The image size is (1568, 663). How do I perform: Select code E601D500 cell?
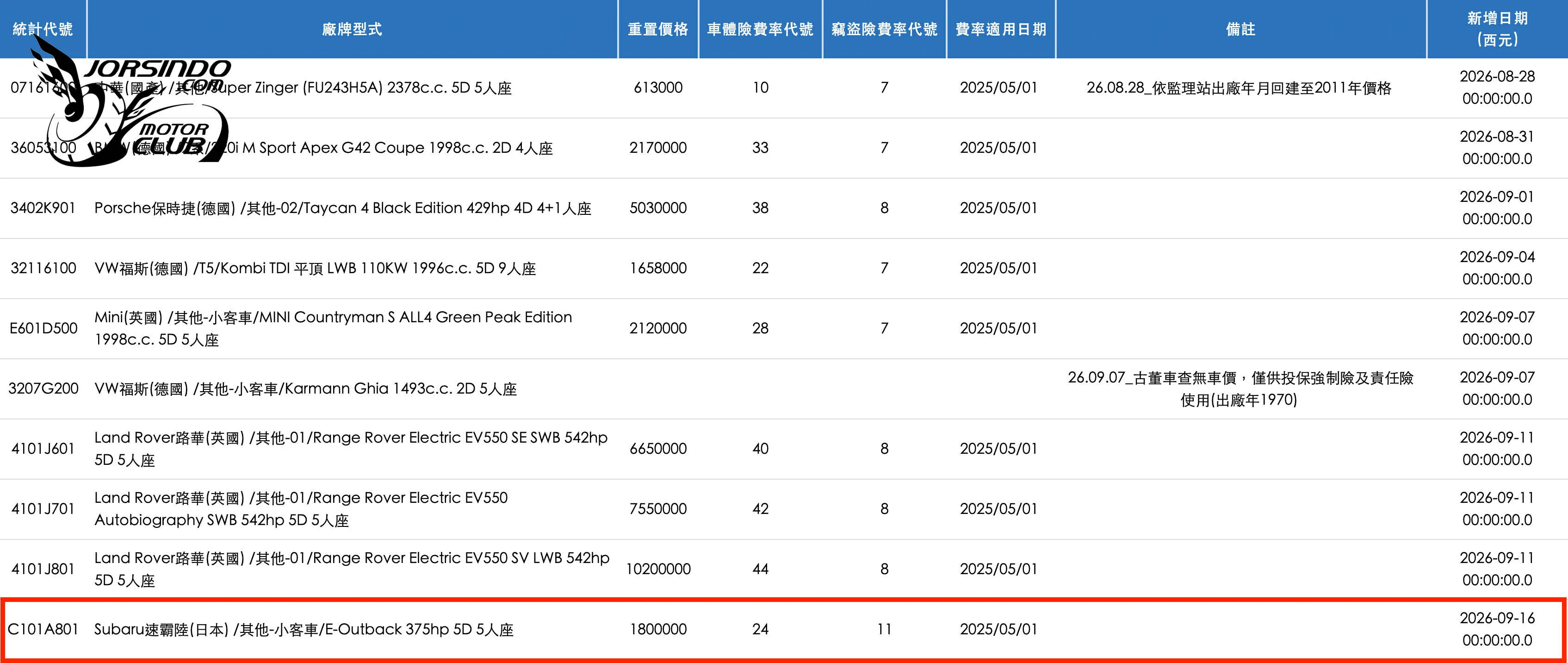[43, 328]
